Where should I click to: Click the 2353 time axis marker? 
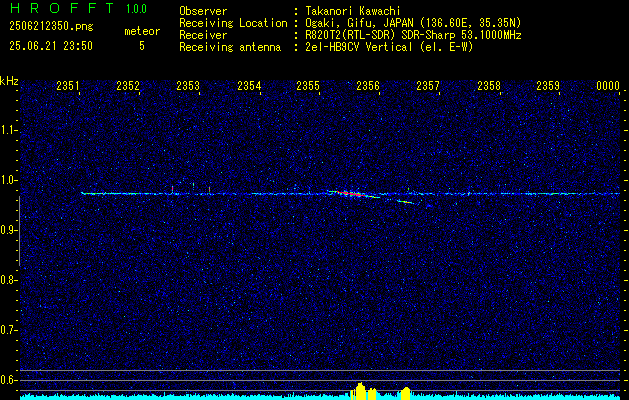click(x=188, y=85)
